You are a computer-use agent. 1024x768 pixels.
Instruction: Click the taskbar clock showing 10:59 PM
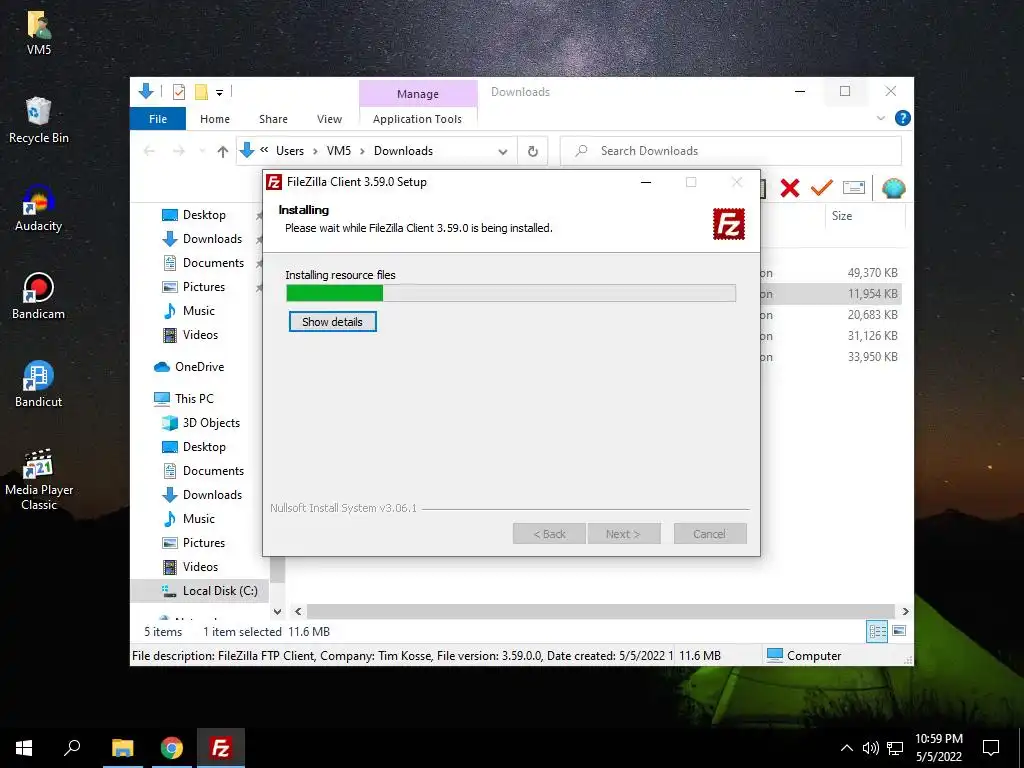[939, 748]
